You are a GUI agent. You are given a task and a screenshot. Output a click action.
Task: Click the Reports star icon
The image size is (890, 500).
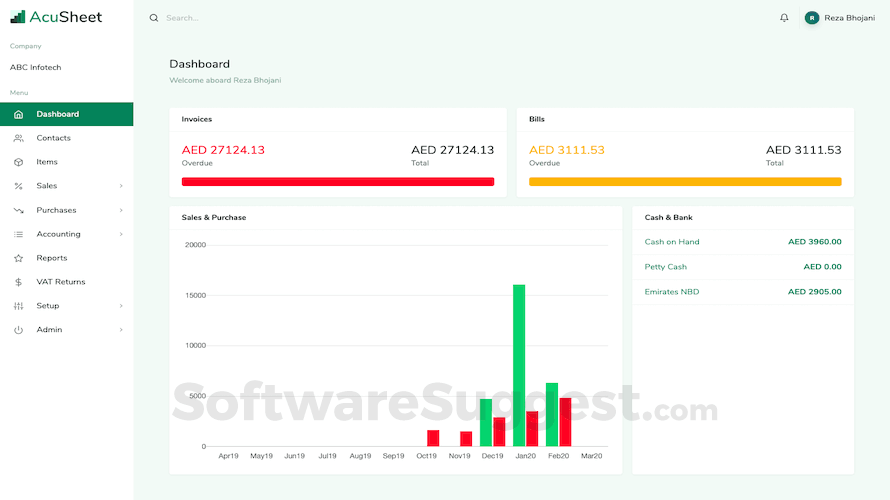click(x=18, y=258)
